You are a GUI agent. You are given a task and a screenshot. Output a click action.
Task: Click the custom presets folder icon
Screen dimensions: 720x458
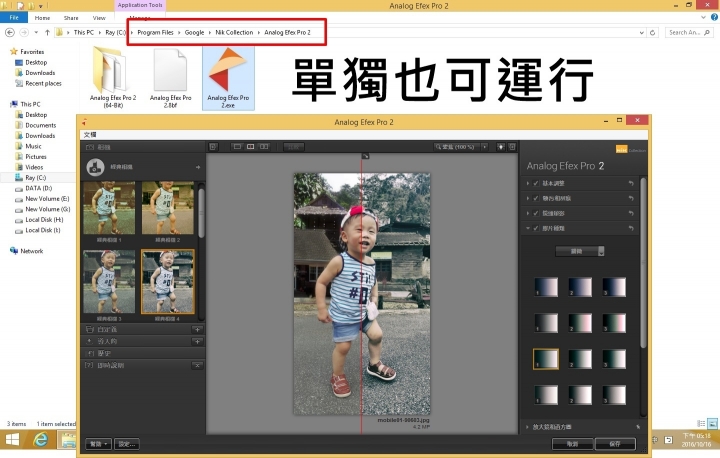(x=90, y=329)
